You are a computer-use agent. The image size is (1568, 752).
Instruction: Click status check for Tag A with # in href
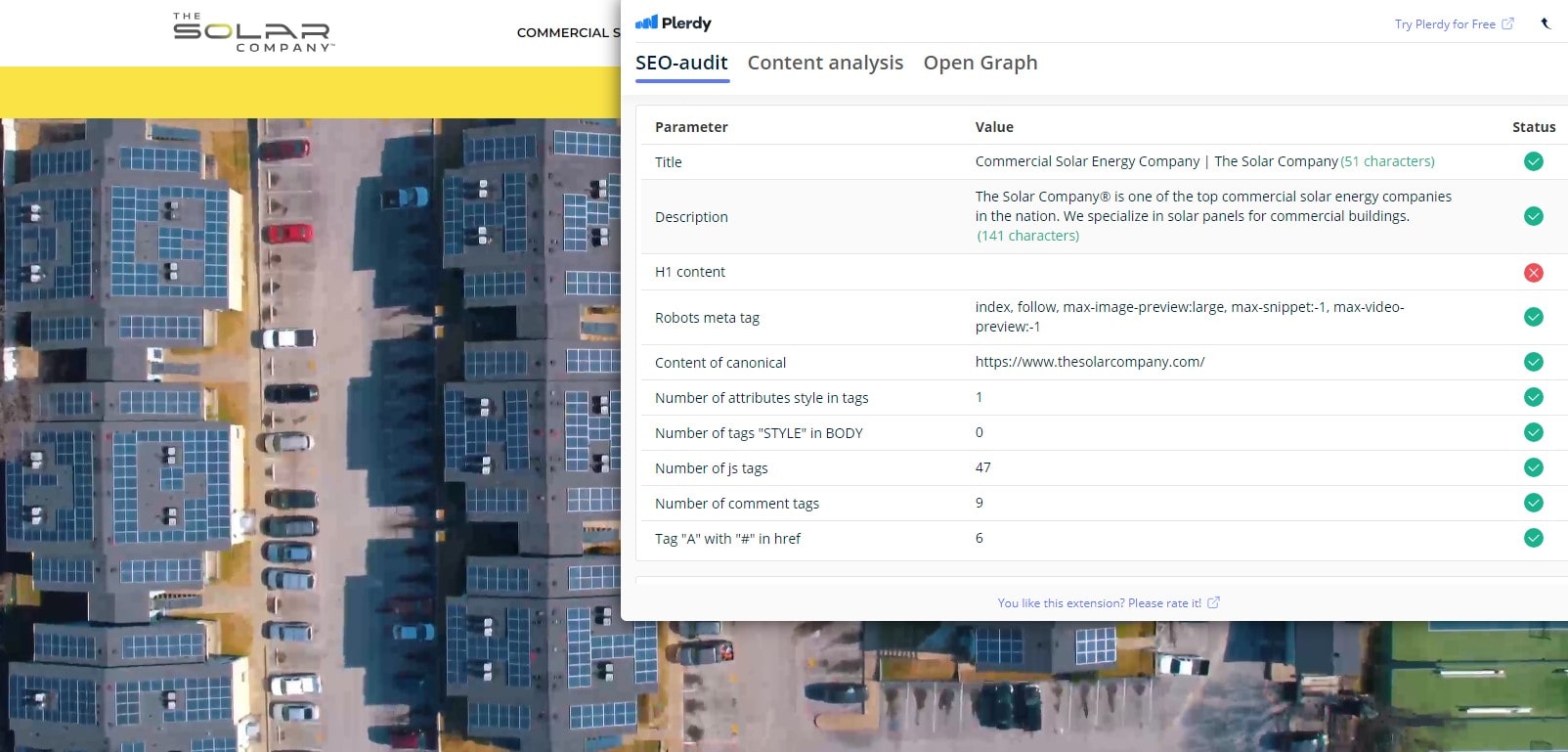pyautogui.click(x=1533, y=538)
